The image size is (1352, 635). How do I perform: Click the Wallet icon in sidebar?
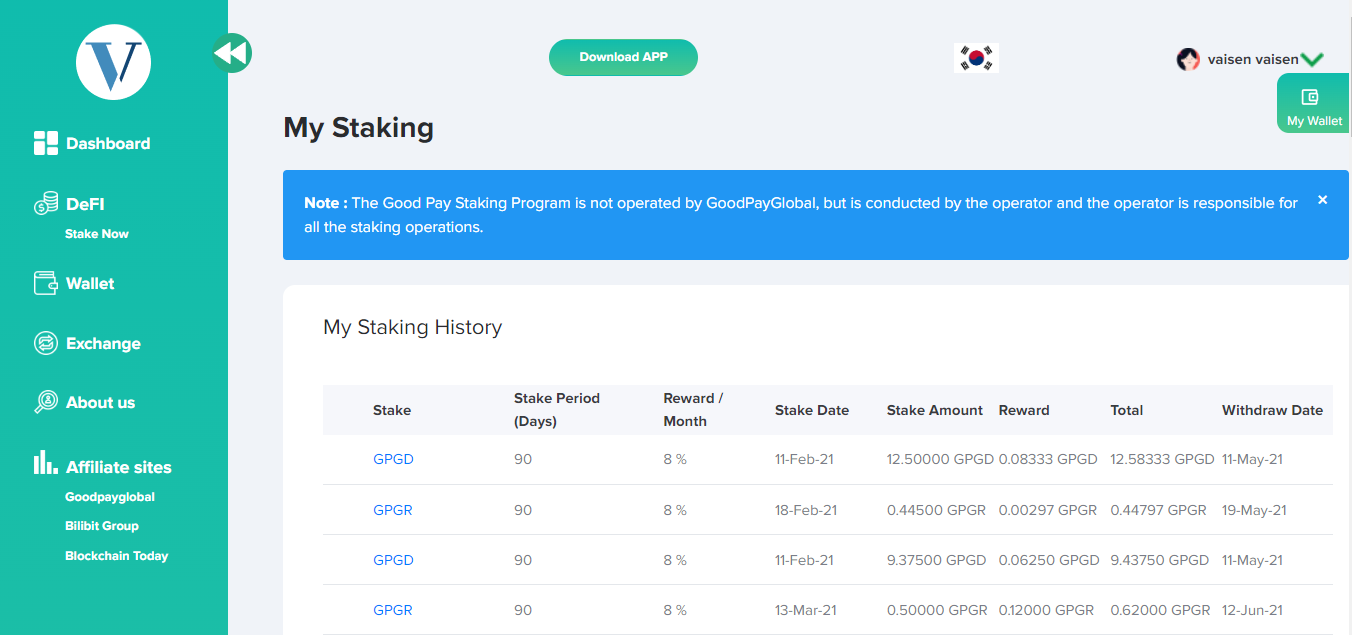(46, 283)
